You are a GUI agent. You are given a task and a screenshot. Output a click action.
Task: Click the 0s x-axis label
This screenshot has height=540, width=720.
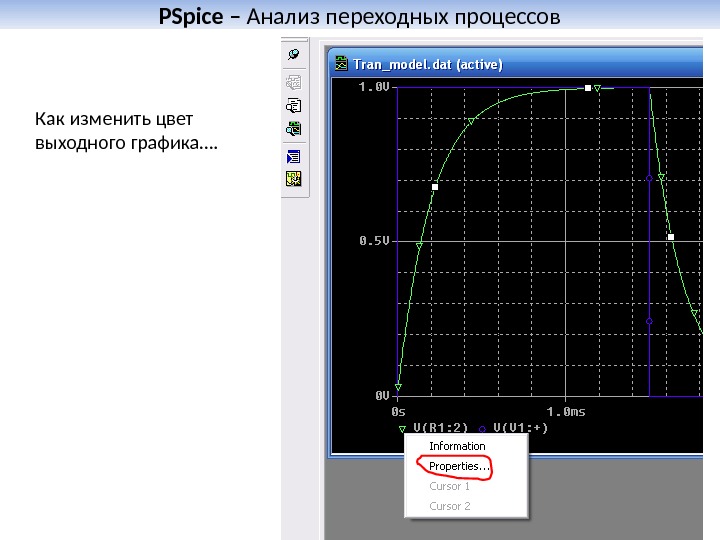click(x=399, y=412)
